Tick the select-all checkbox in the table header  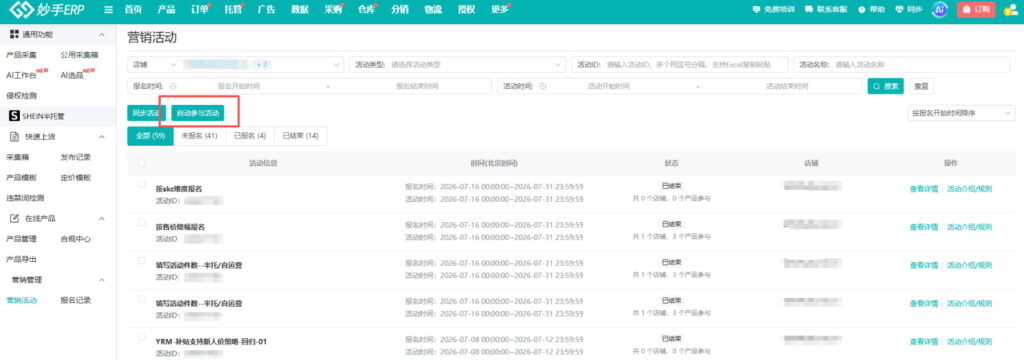pyautogui.click(x=142, y=163)
